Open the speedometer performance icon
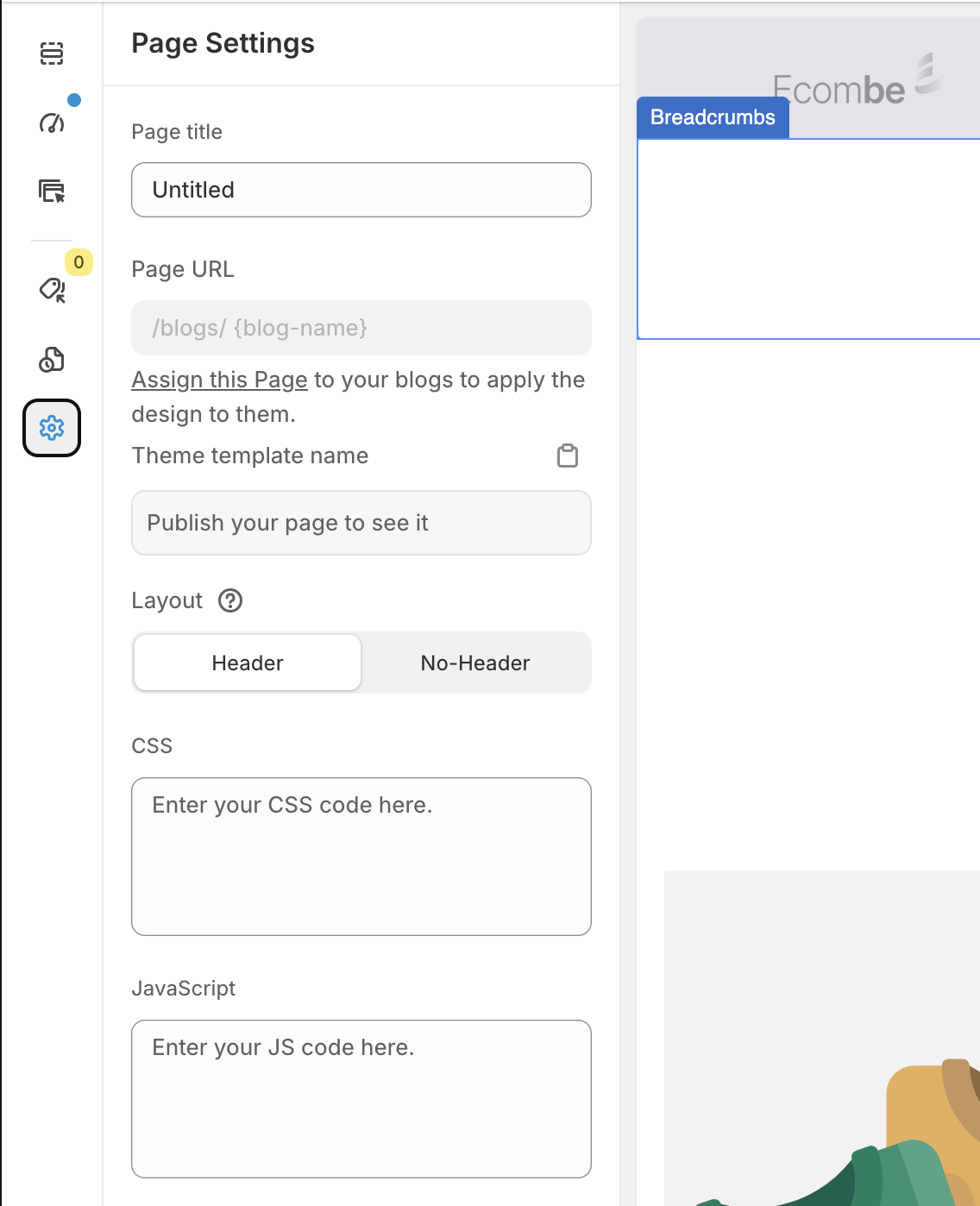 52,122
